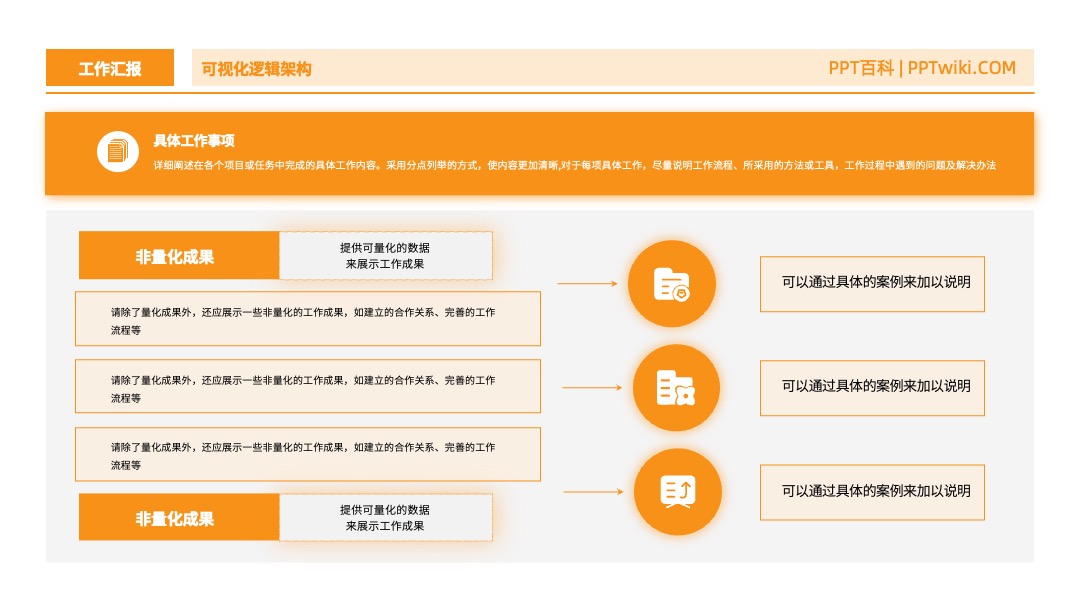1080x608 pixels.
Task: Click the PPT百科 | PPTwiki.COM text
Action: point(922,67)
